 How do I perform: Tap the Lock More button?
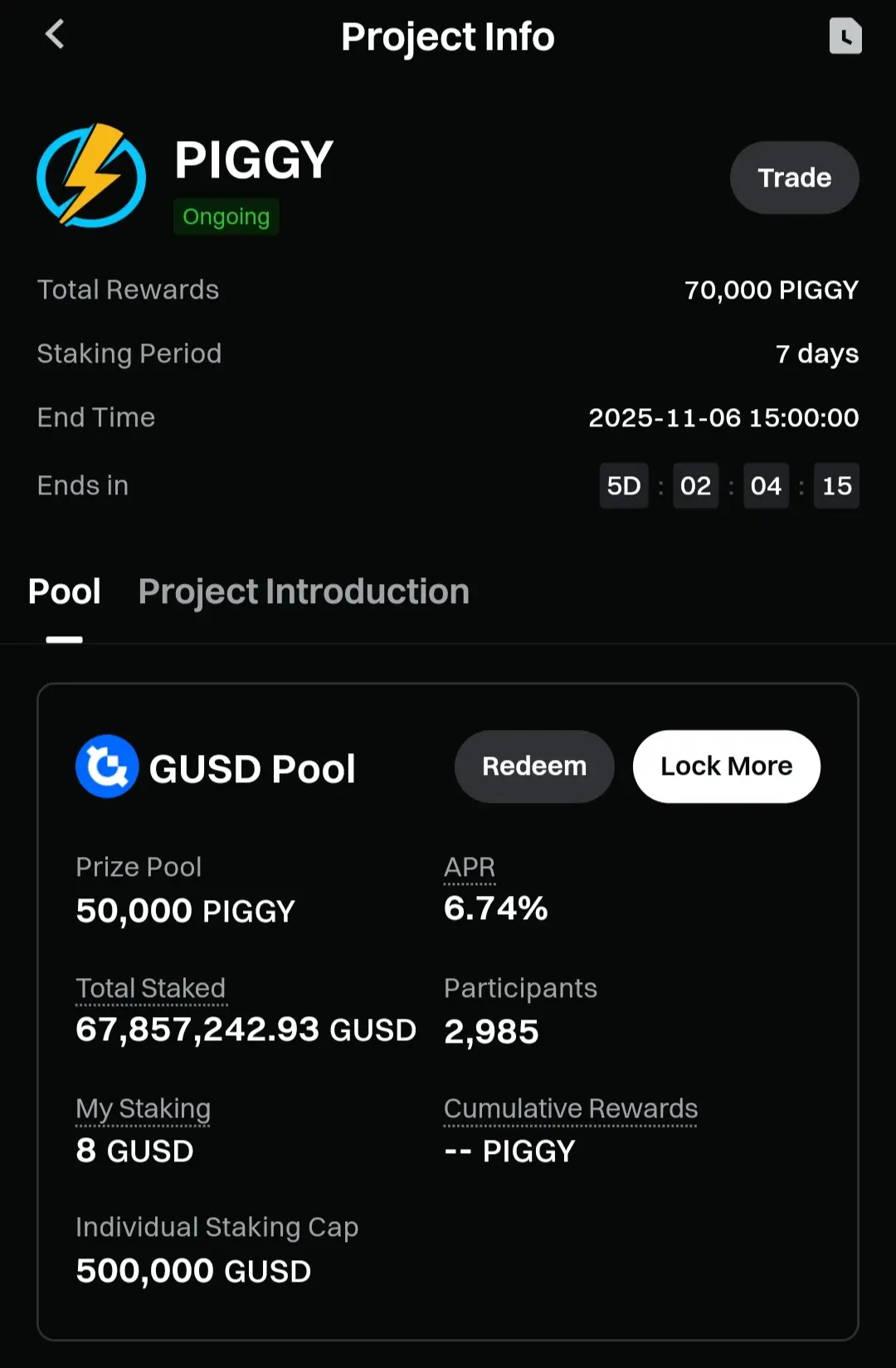click(x=726, y=767)
